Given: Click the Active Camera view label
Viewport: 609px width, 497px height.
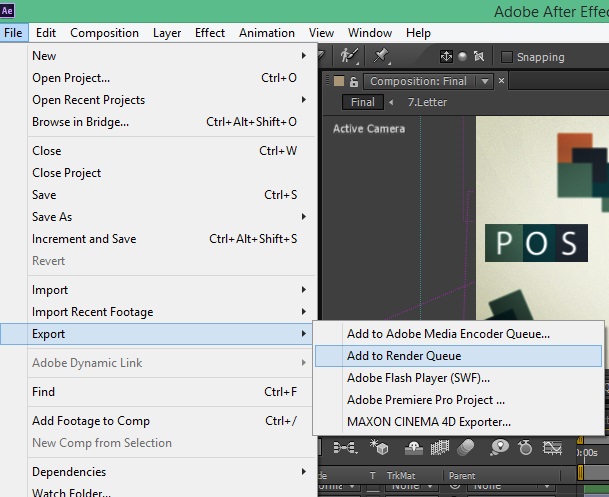Looking at the screenshot, I should [369, 129].
